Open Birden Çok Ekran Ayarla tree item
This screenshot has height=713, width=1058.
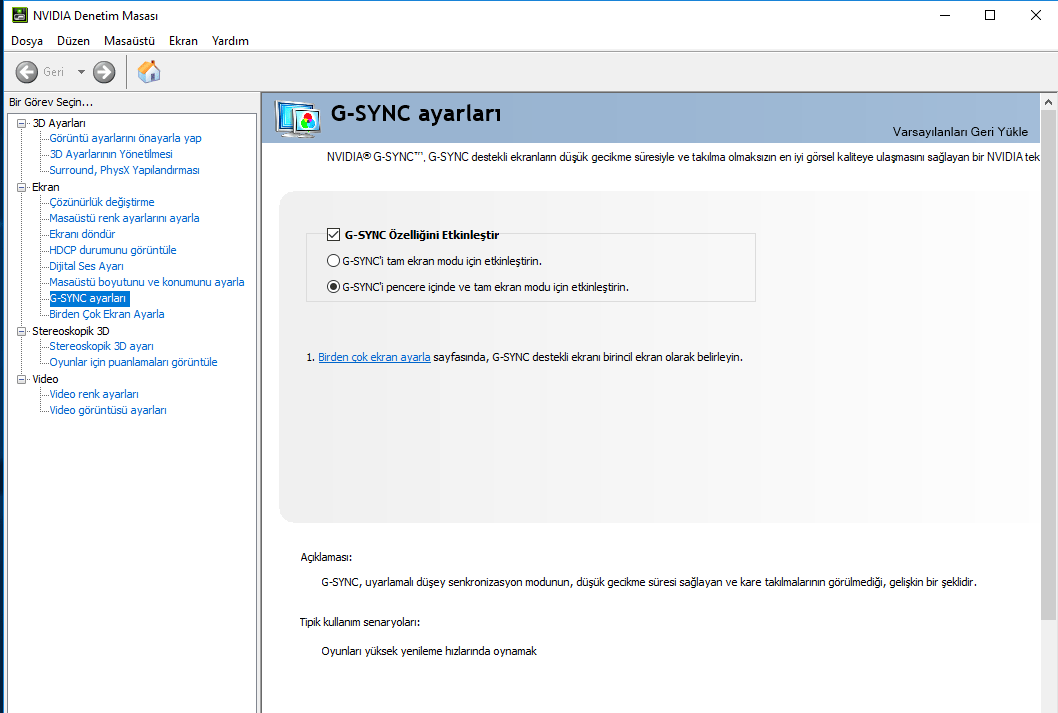click(x=107, y=314)
